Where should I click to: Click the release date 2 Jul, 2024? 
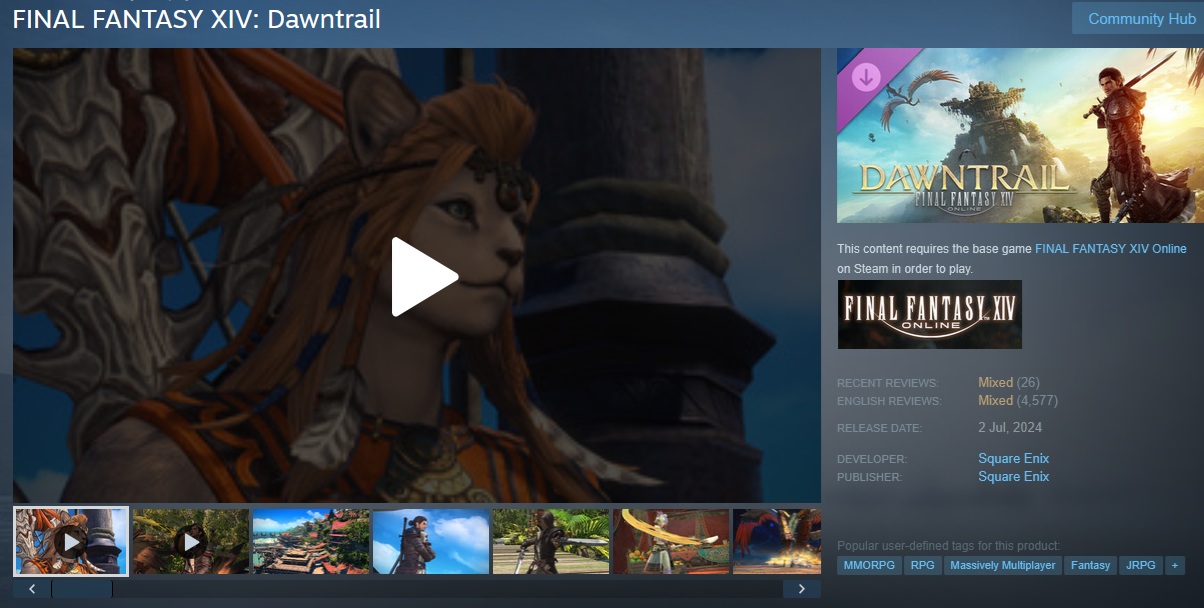1010,428
